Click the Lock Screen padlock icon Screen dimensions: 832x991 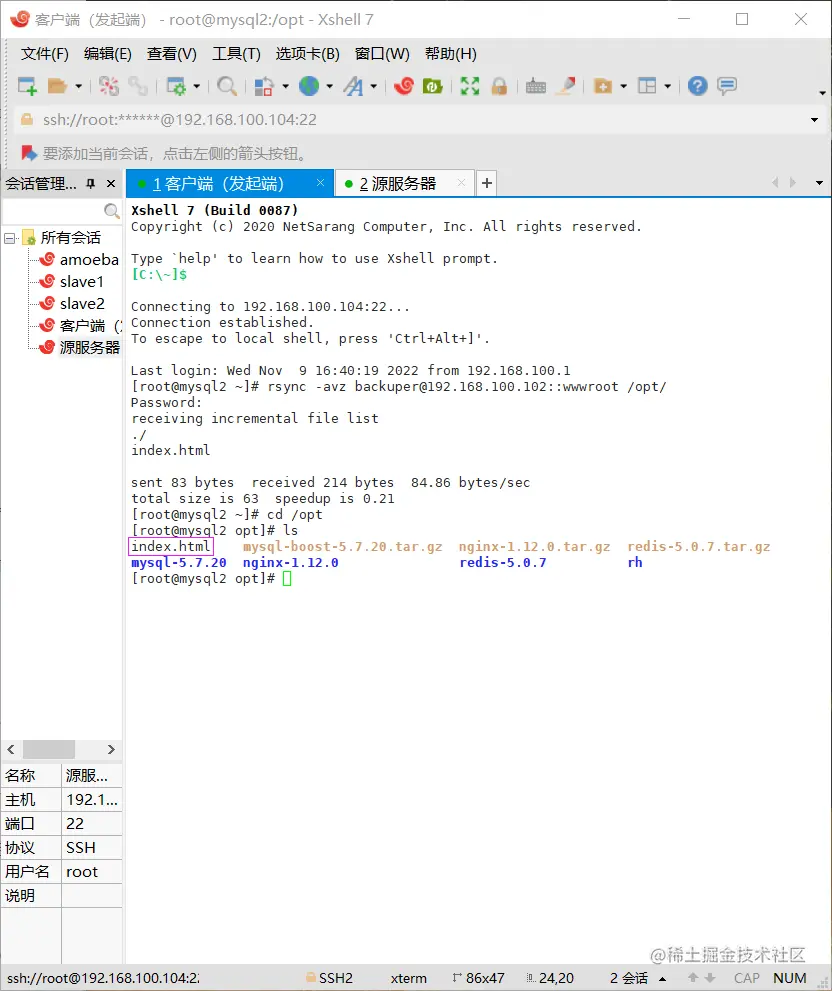click(x=499, y=86)
